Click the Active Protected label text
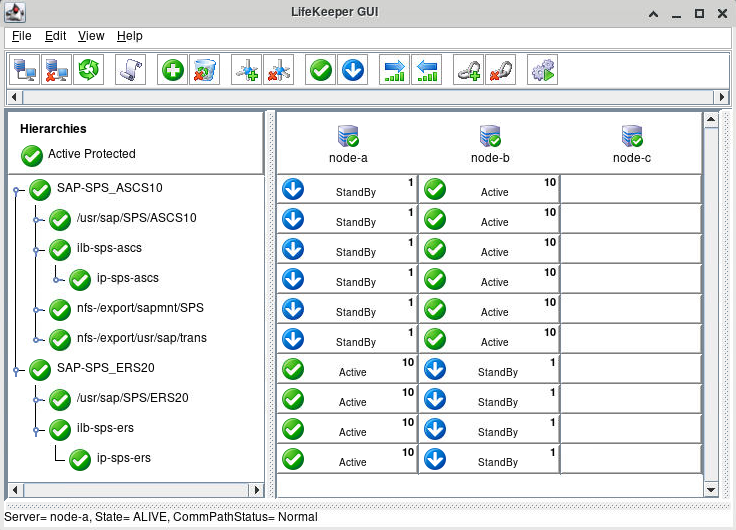The height and width of the screenshot is (530, 736). [92, 154]
